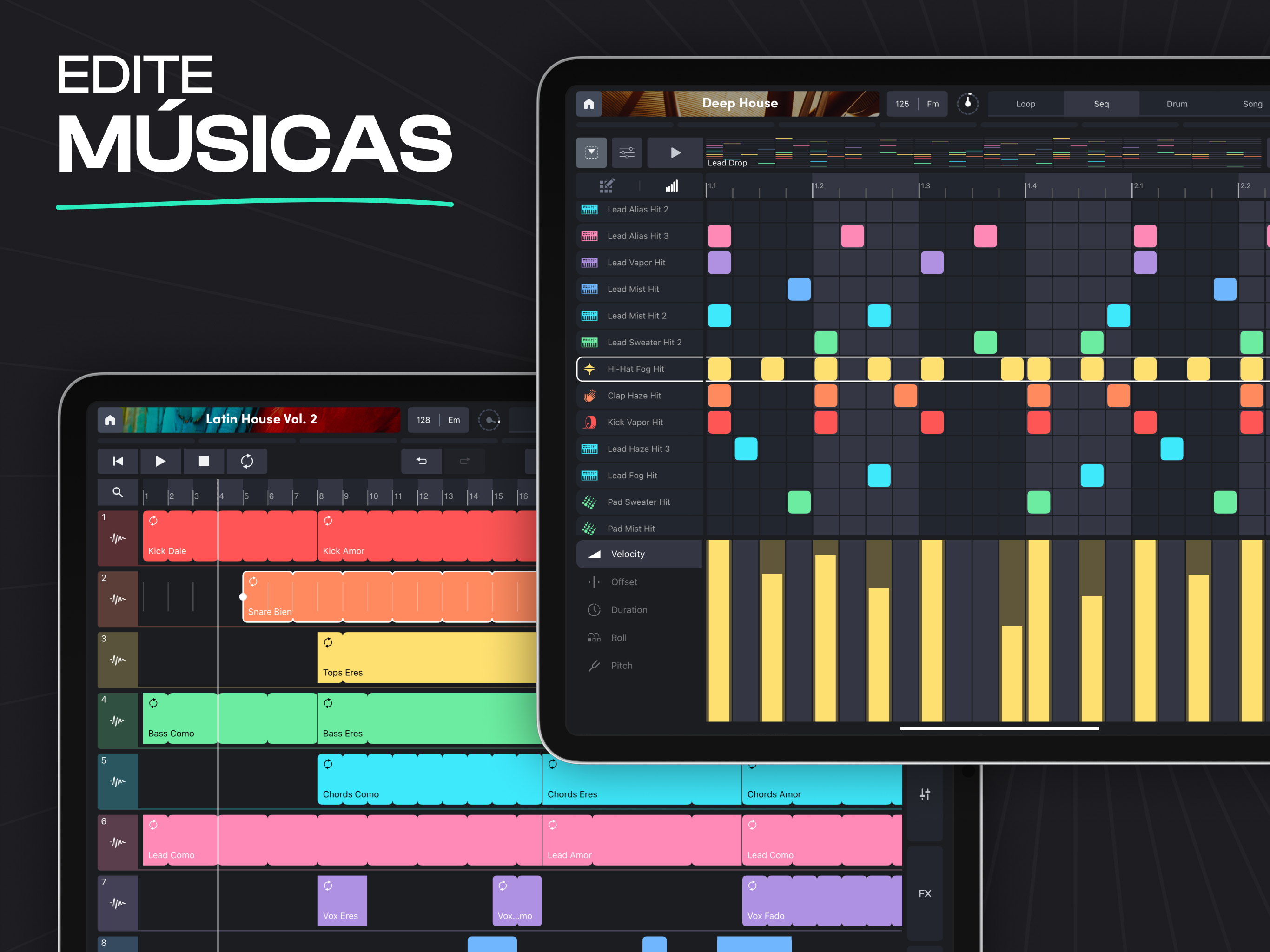Select the step edit pencil grid icon
This screenshot has height=952, width=1270.
pos(607,185)
